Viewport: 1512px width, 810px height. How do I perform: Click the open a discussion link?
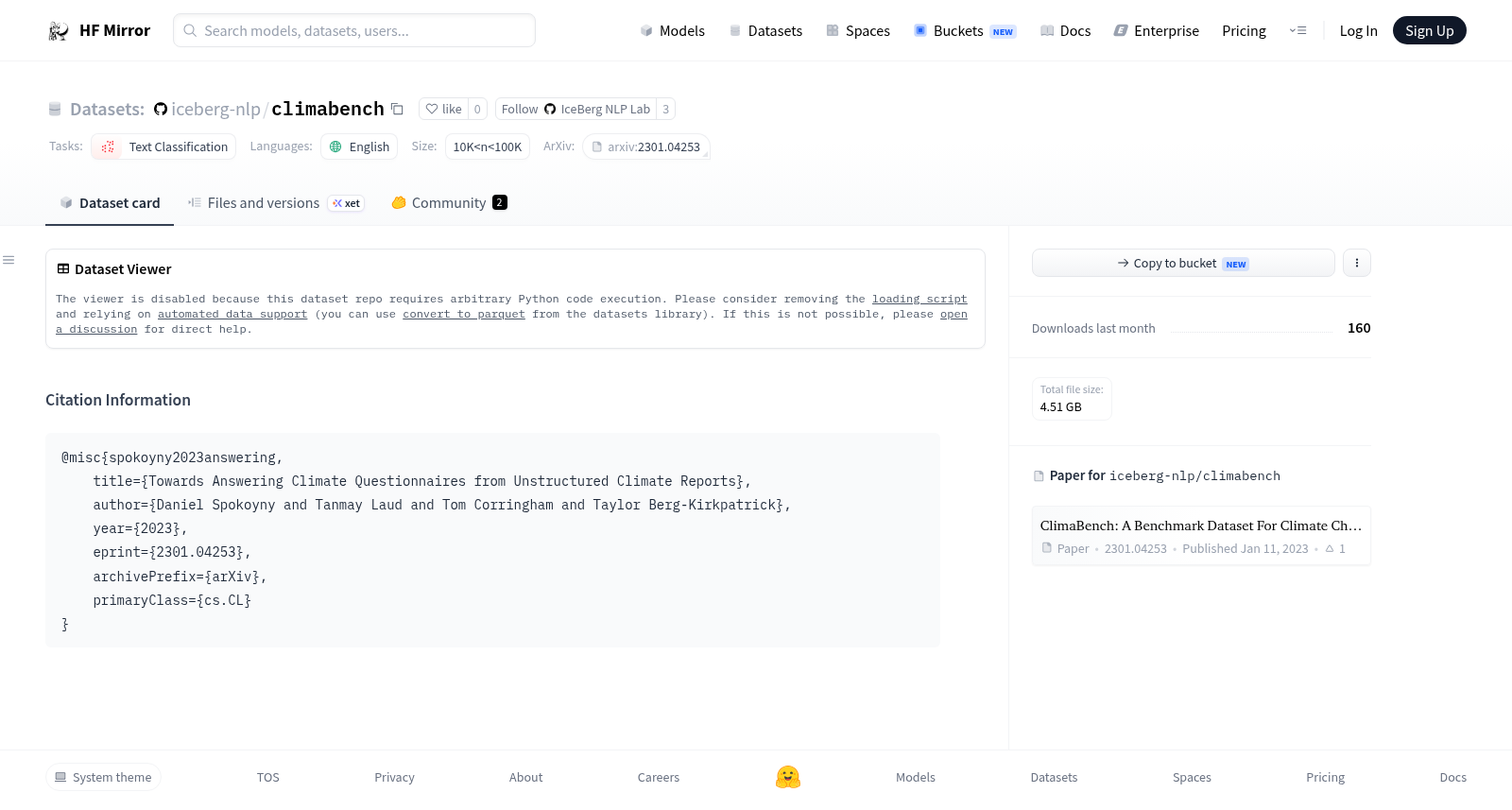pyautogui.click(x=954, y=314)
